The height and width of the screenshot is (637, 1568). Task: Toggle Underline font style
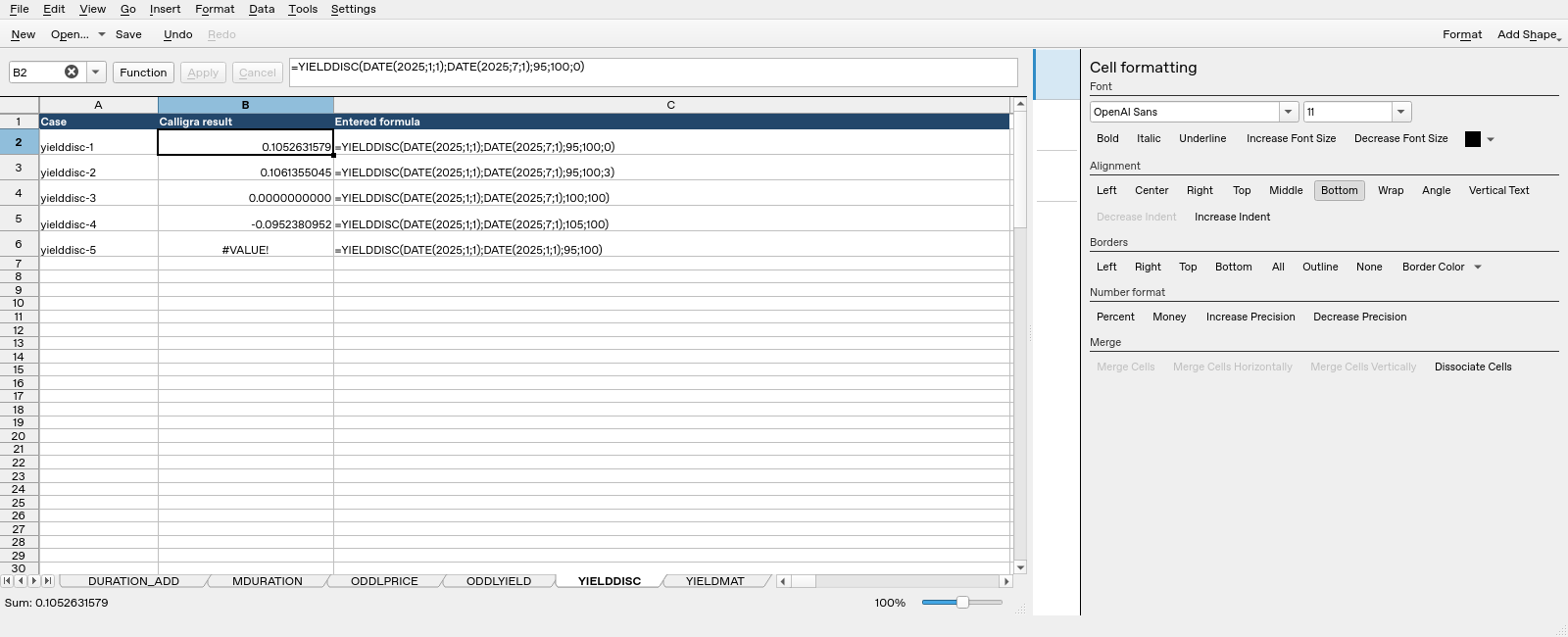point(1202,138)
